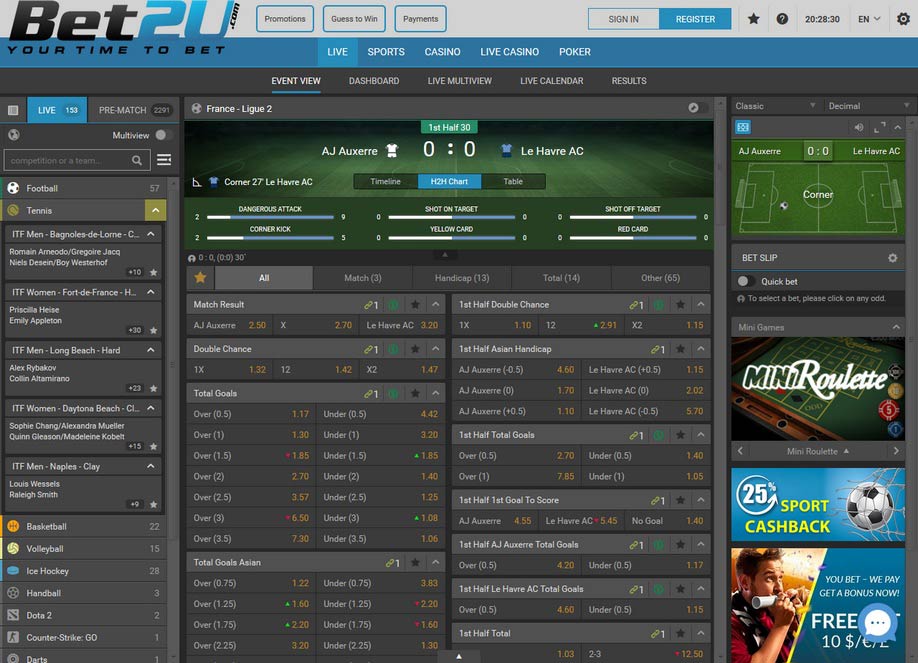Select Ice Hockey in the sports list
918x663 pixels.
pyautogui.click(x=83, y=570)
